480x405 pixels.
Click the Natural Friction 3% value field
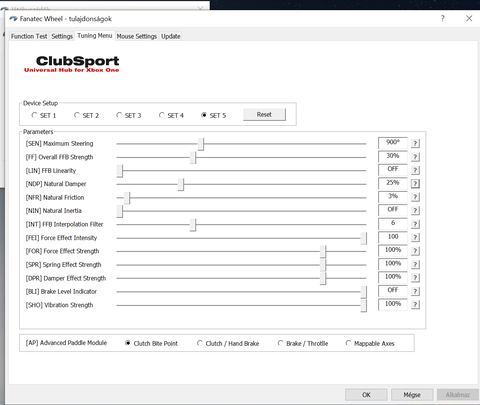393,196
